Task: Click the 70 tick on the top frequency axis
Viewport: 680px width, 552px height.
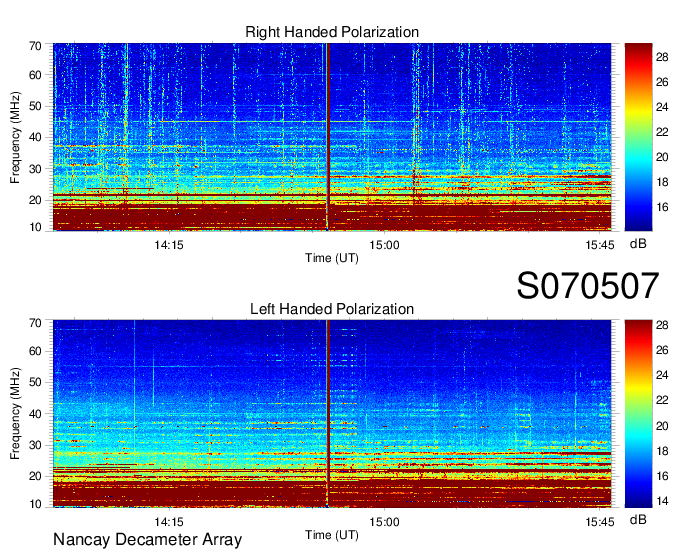Action: pos(35,46)
